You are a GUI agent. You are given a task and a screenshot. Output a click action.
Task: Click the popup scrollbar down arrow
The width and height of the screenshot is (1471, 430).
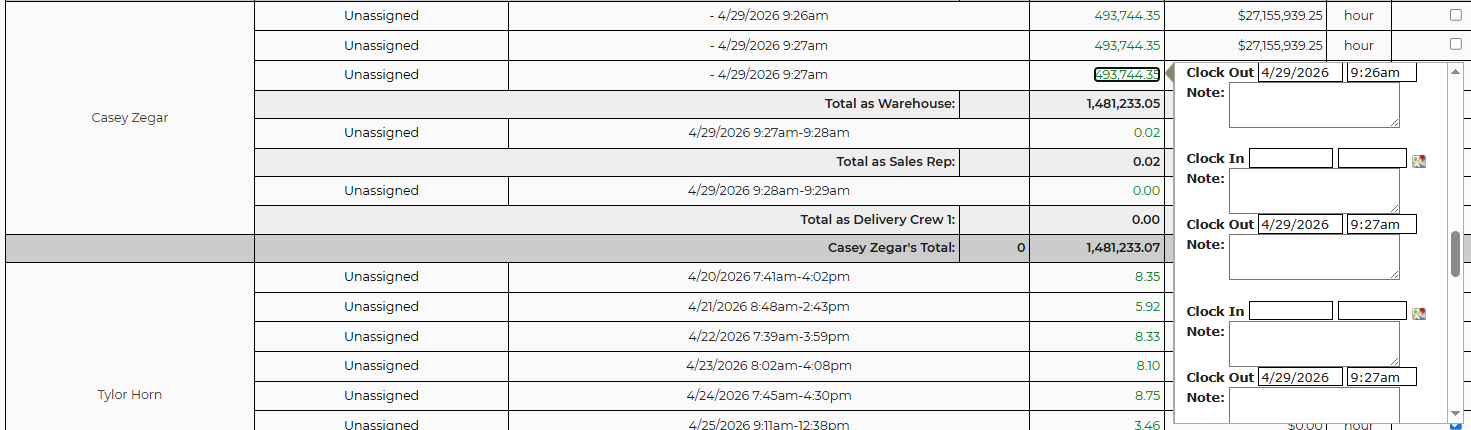click(1455, 412)
